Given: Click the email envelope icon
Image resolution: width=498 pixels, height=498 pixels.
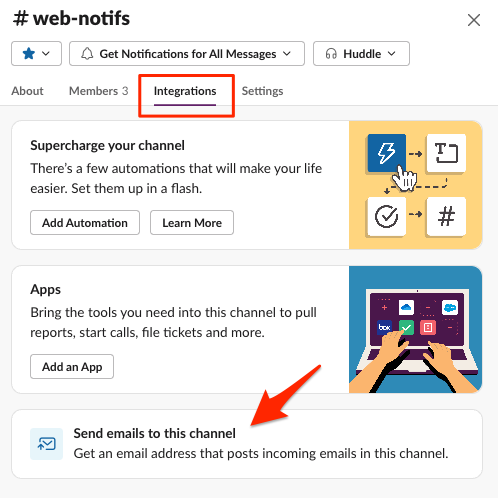Looking at the screenshot, I should click(x=46, y=444).
